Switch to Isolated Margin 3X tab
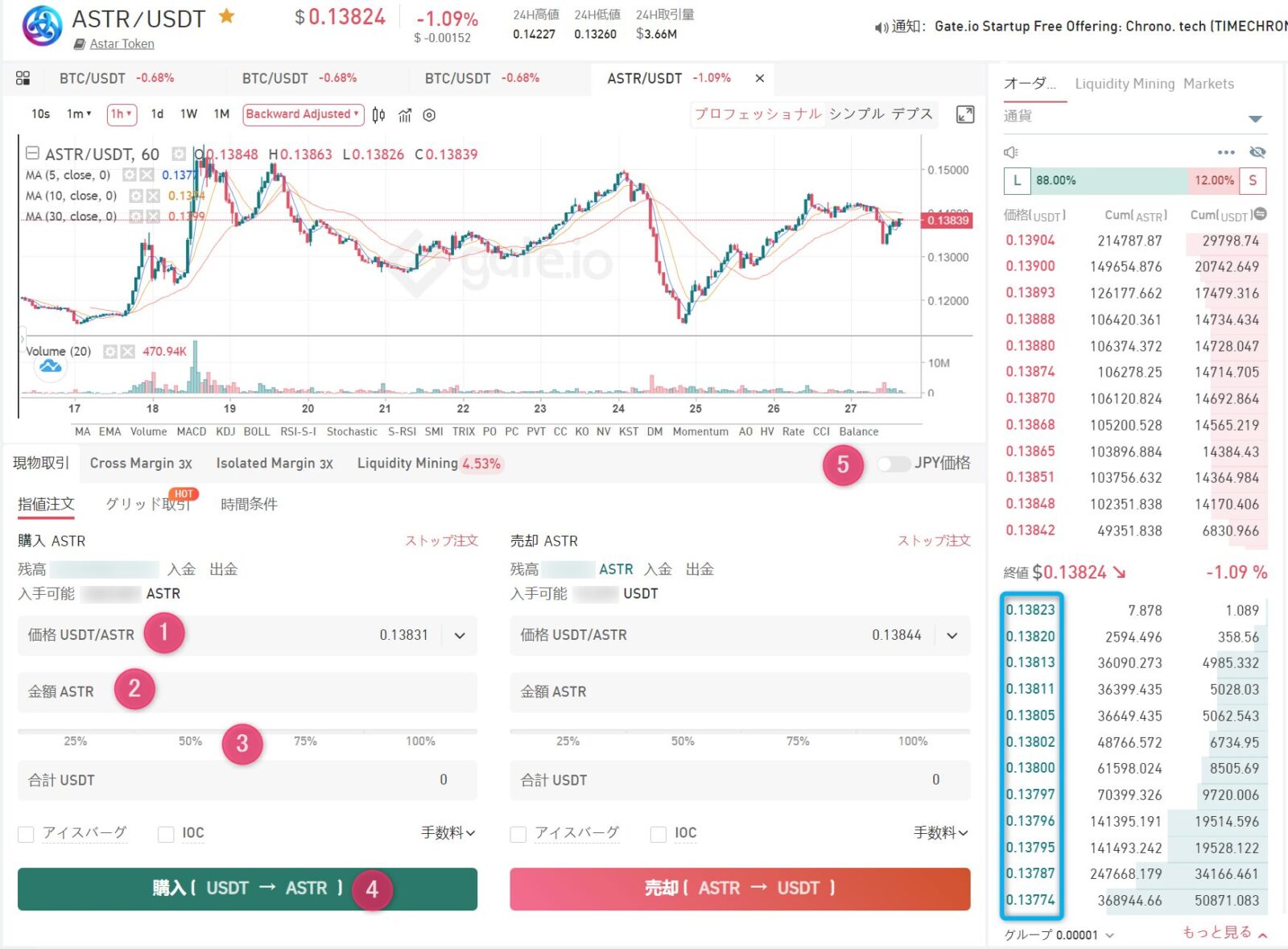1288x949 pixels. pyautogui.click(x=275, y=464)
